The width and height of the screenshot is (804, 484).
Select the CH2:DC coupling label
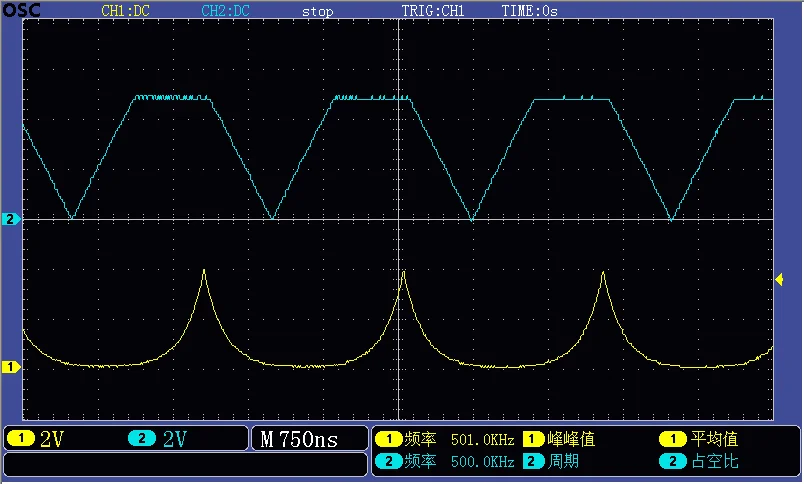click(x=226, y=11)
